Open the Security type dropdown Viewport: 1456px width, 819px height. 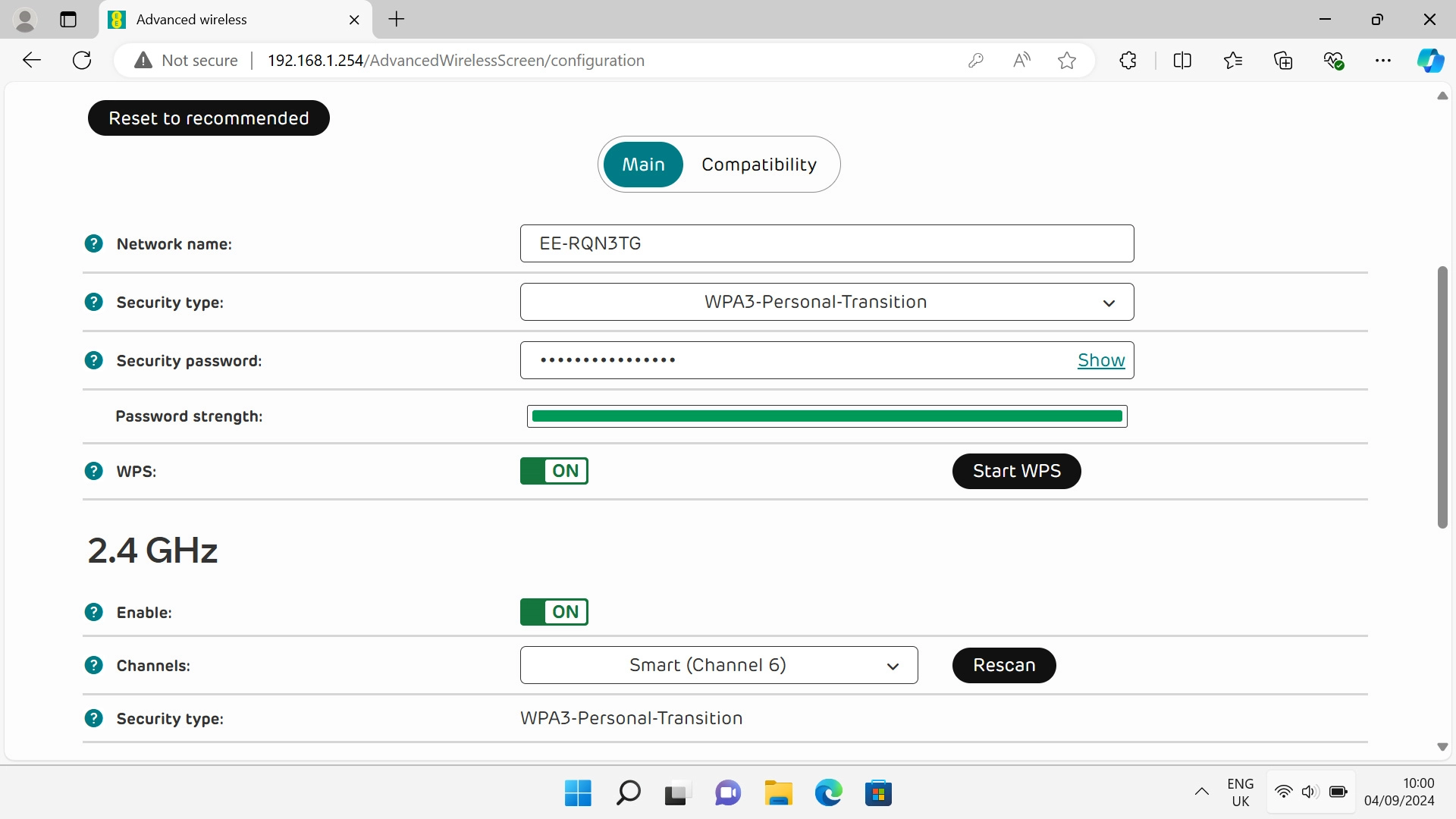coord(827,301)
